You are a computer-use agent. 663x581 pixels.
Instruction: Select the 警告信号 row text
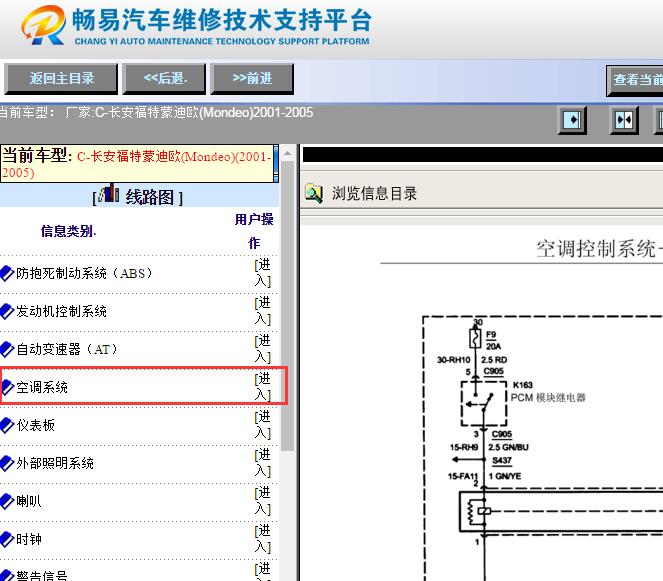[x=42, y=575]
